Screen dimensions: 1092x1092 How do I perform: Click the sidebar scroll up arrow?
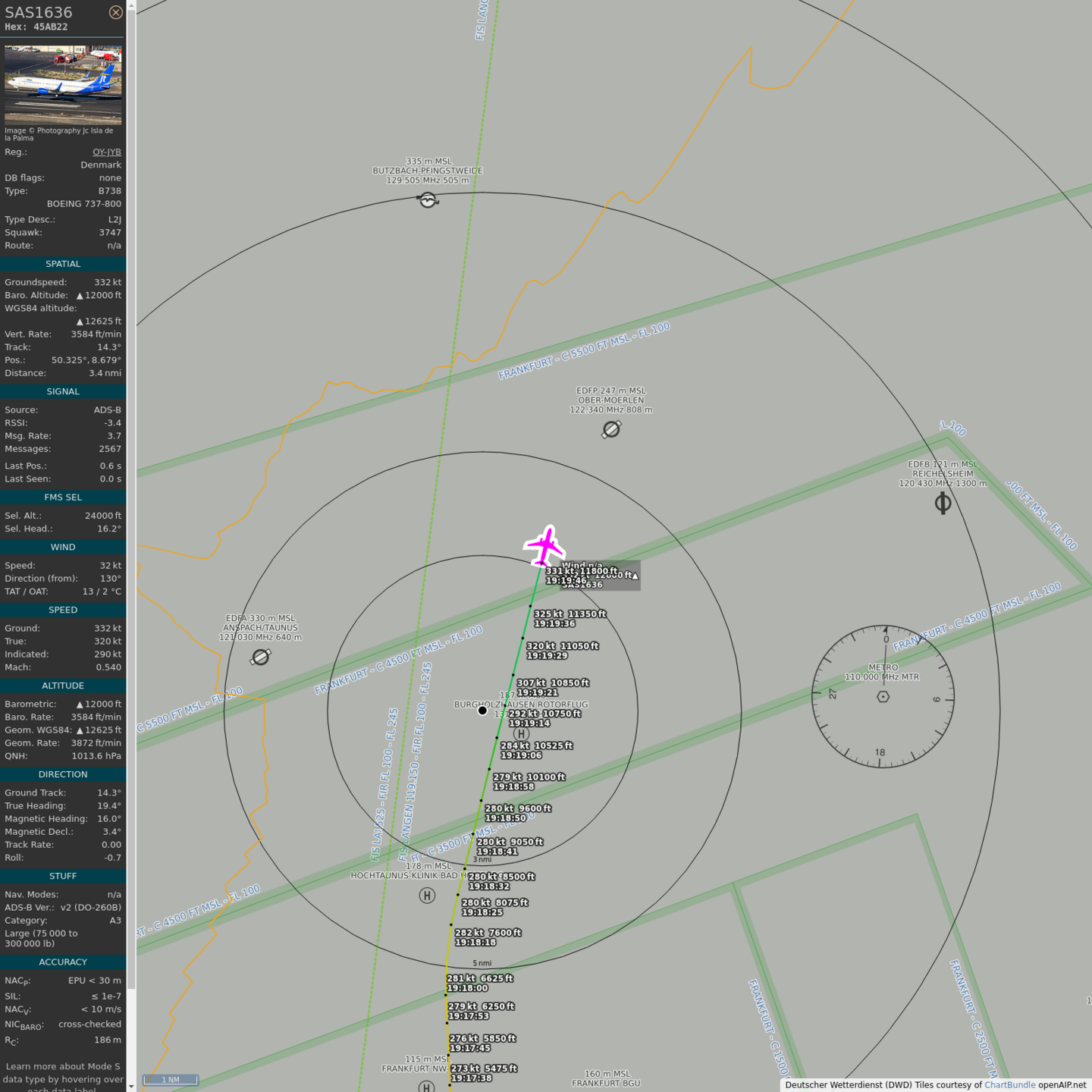pos(131,5)
